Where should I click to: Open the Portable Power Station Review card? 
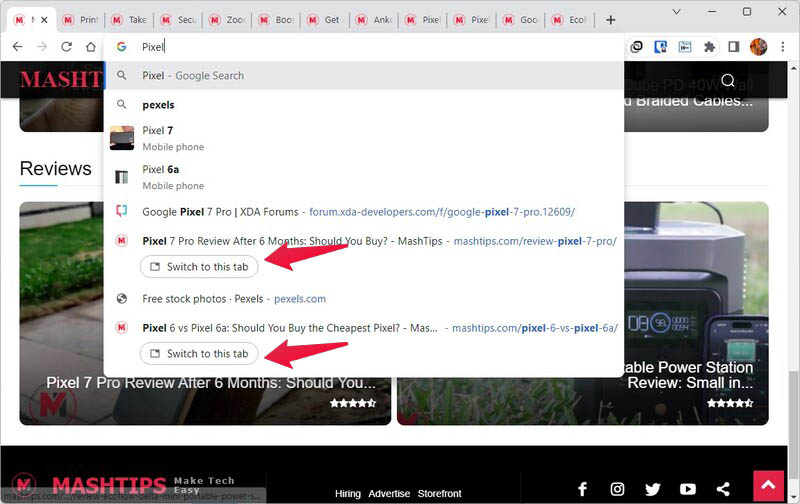[x=583, y=313]
